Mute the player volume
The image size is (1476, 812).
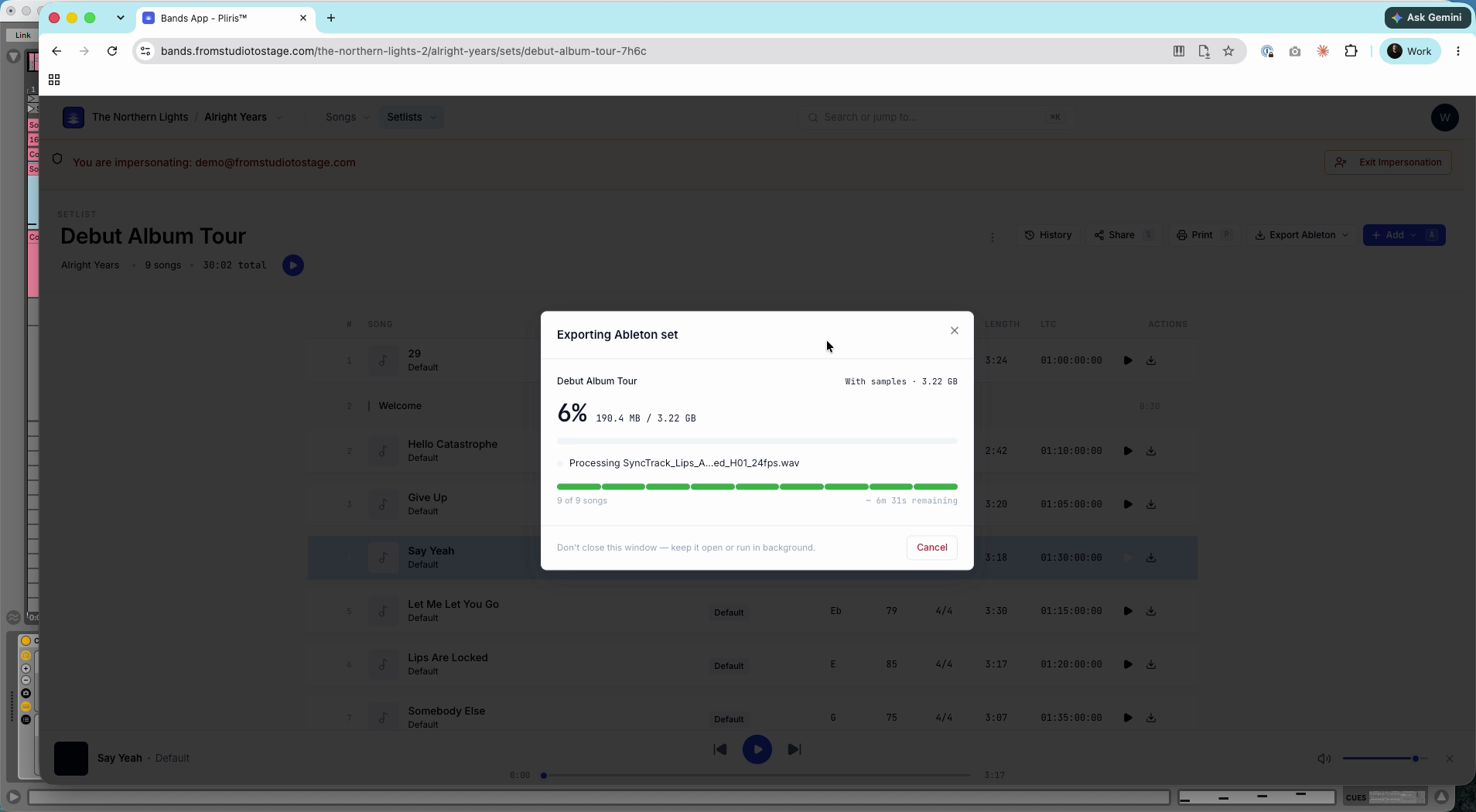(1324, 759)
